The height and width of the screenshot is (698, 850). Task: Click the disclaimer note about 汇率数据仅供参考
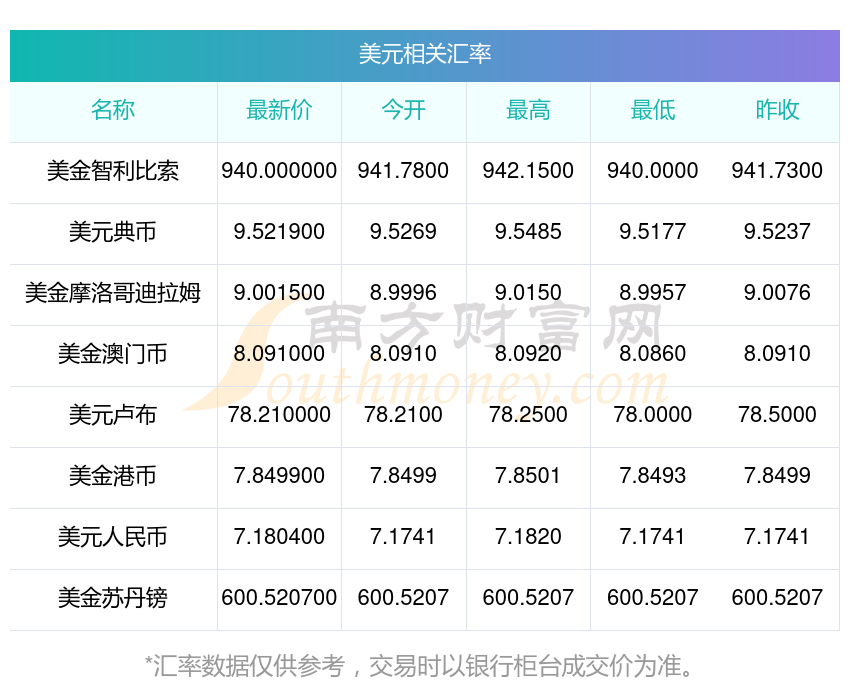coord(418,666)
